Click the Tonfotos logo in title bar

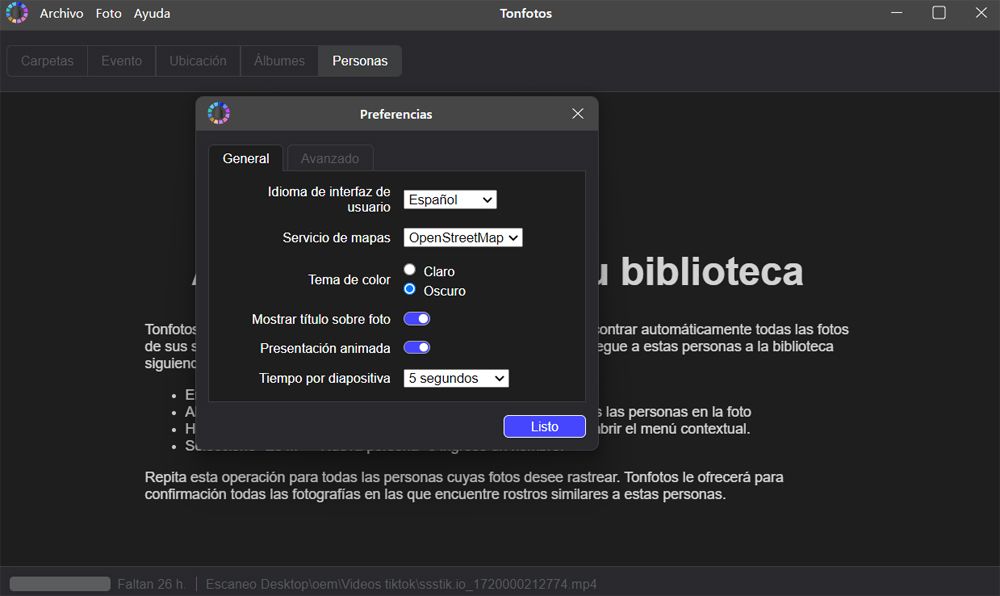(16, 14)
